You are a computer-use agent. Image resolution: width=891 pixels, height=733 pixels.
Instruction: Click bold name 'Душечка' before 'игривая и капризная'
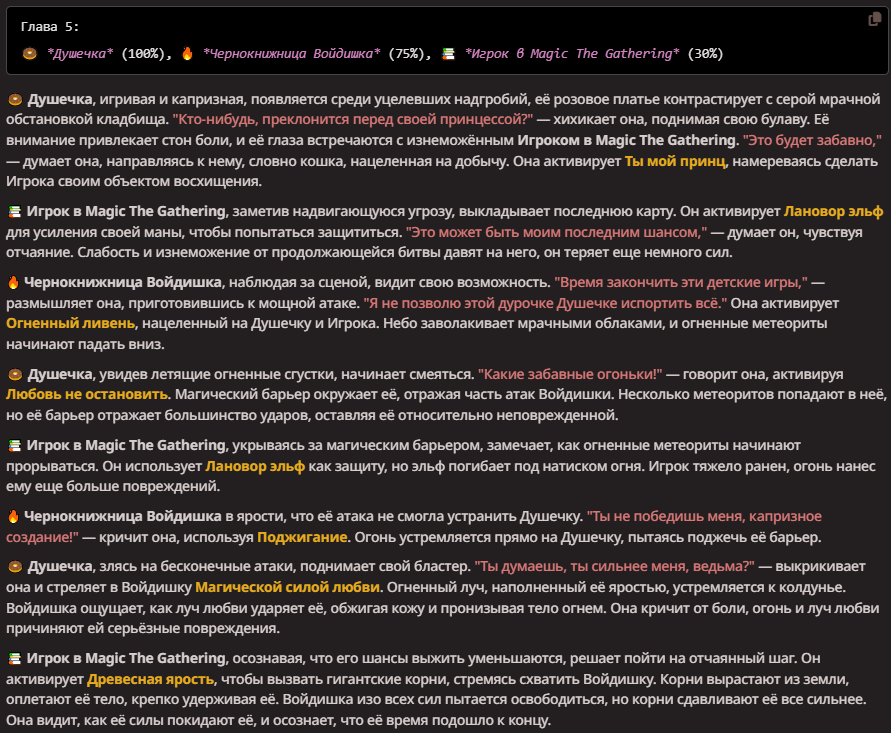click(60, 99)
